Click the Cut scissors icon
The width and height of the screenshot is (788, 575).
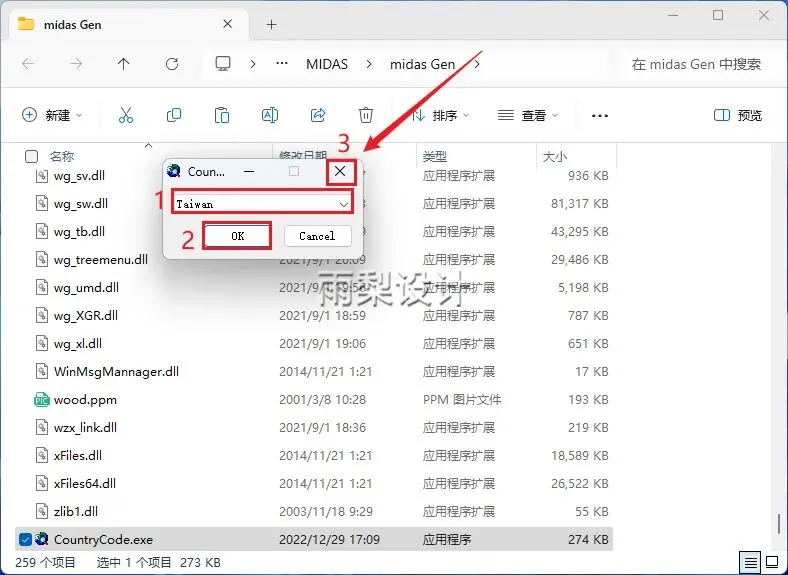coord(126,116)
